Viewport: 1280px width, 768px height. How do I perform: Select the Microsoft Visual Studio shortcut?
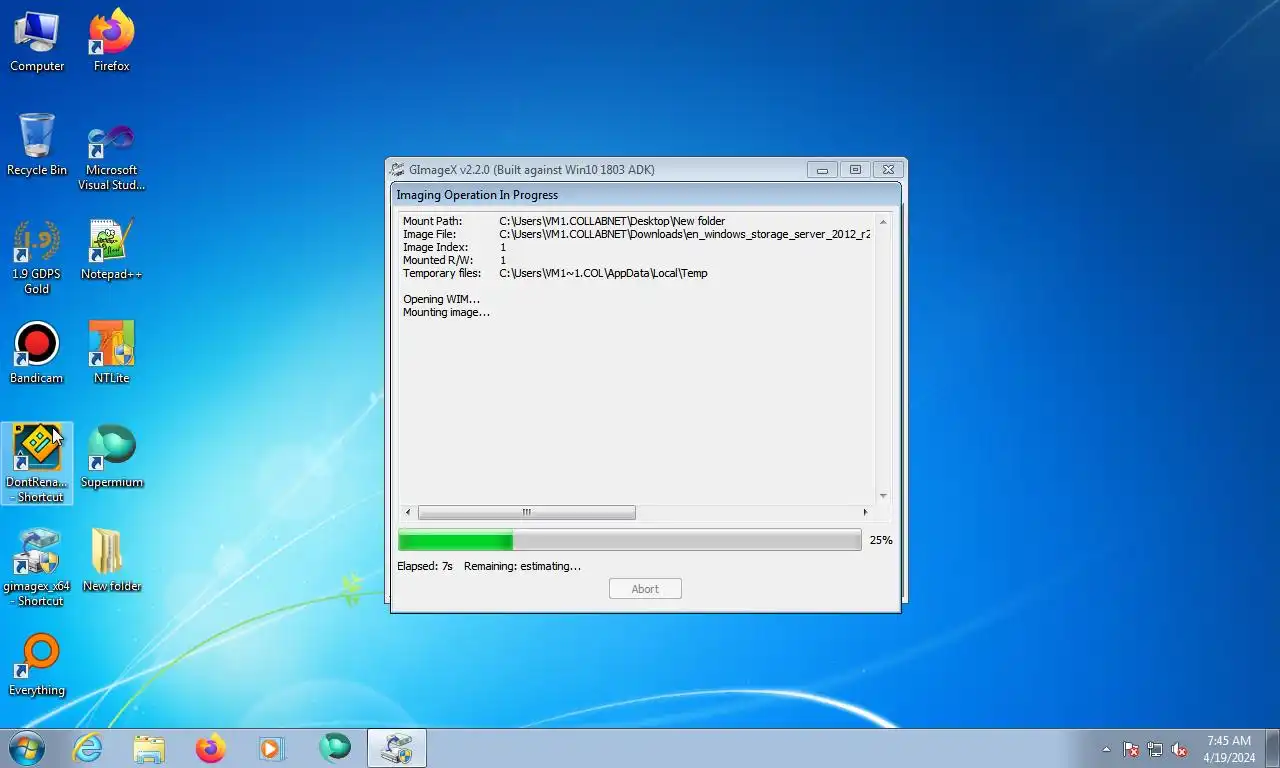pos(112,156)
